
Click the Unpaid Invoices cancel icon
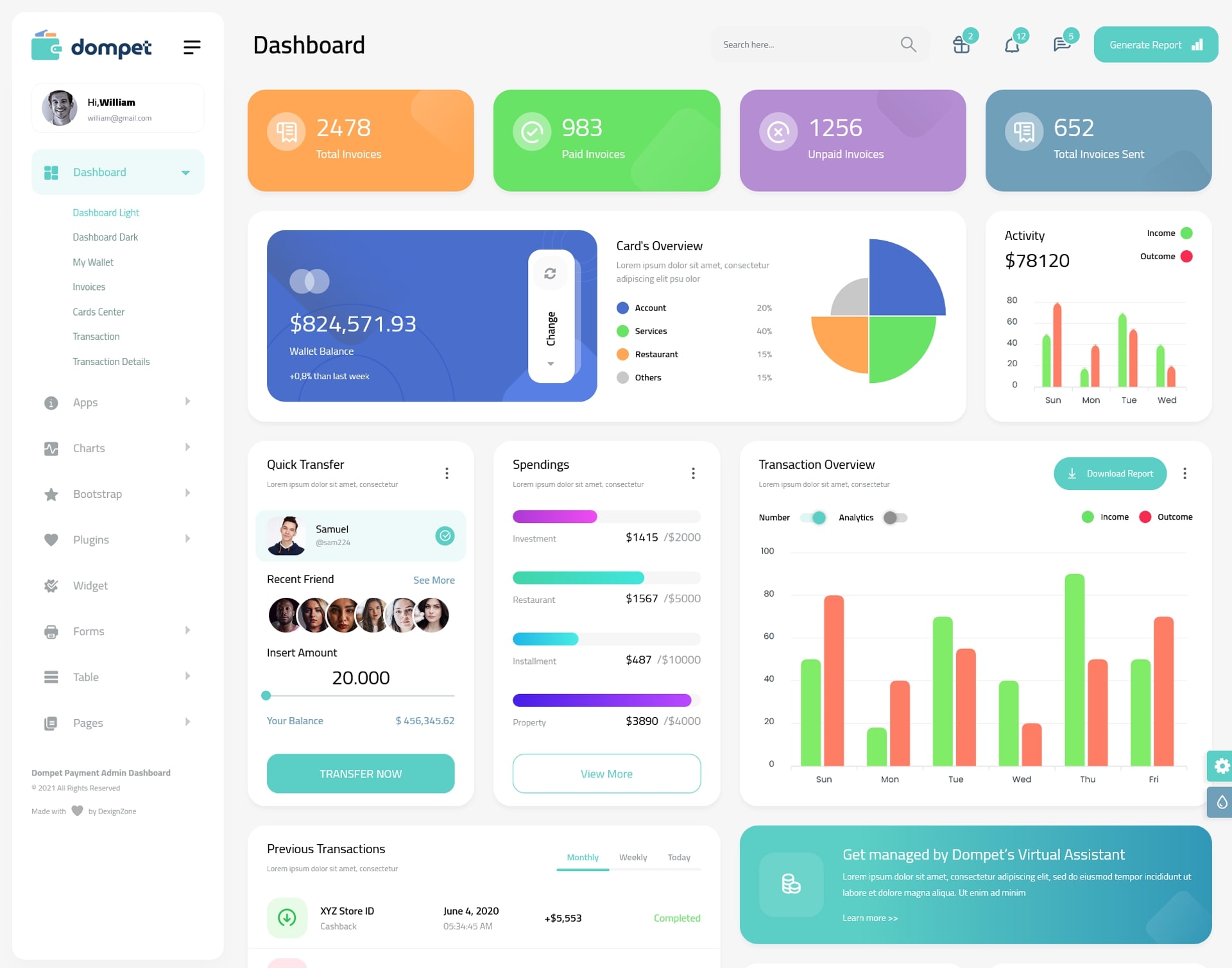pyautogui.click(x=779, y=131)
